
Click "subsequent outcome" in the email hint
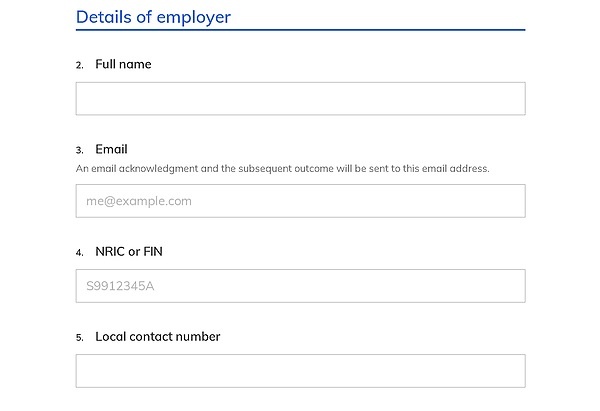(286, 169)
